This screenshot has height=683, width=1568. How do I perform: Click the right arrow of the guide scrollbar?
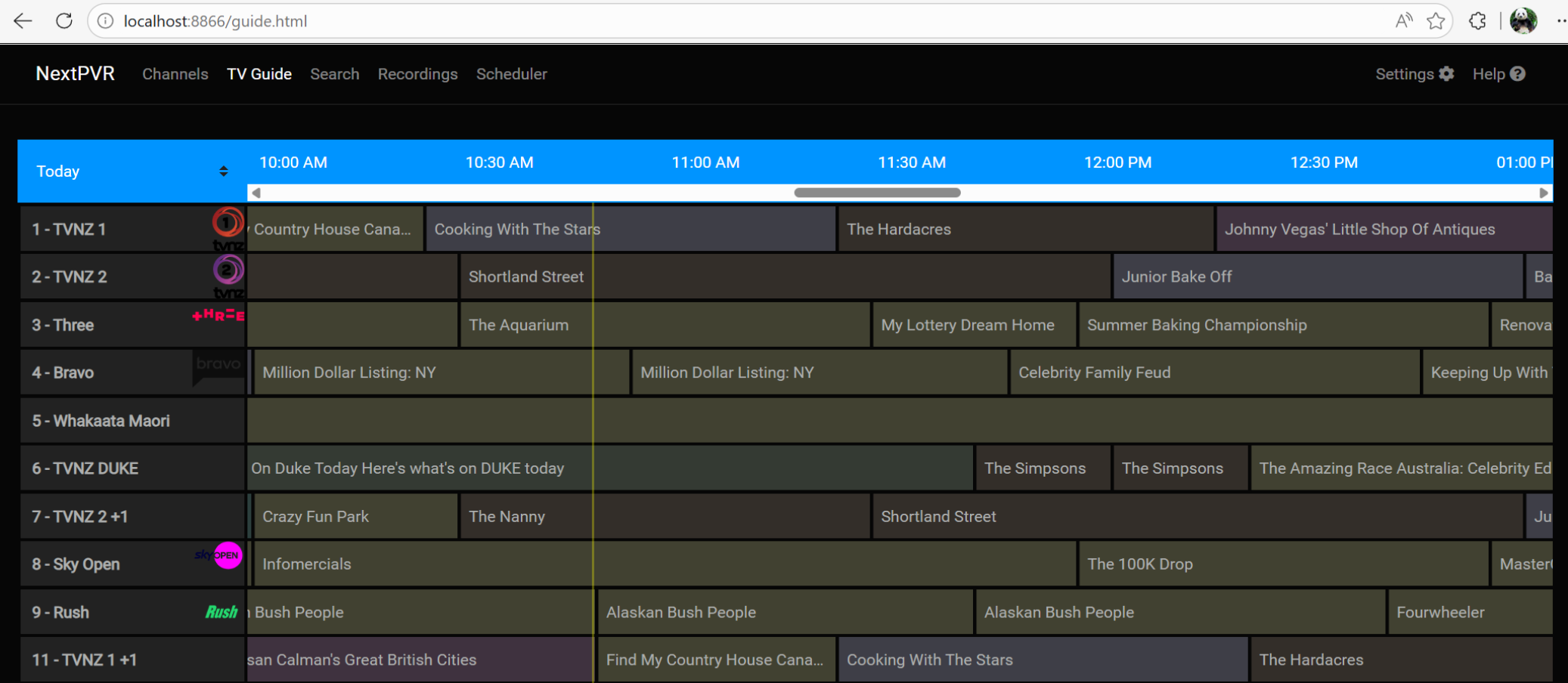pos(1545,193)
